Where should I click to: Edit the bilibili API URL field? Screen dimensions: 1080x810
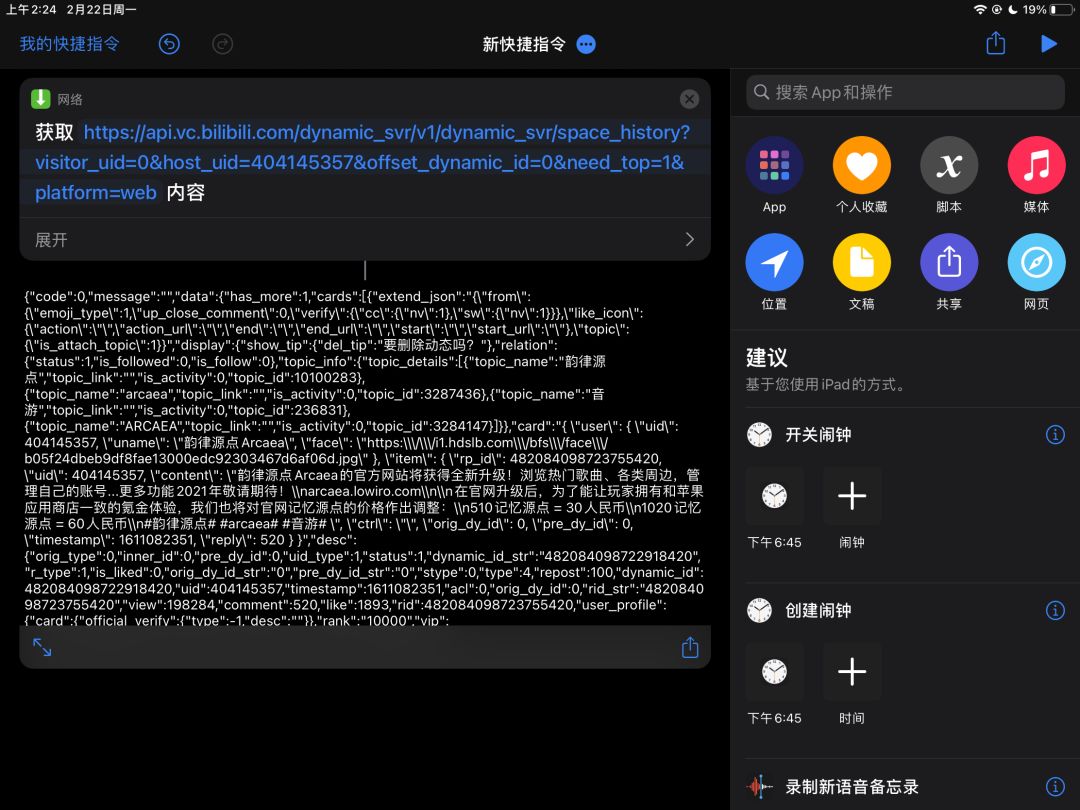click(x=362, y=163)
